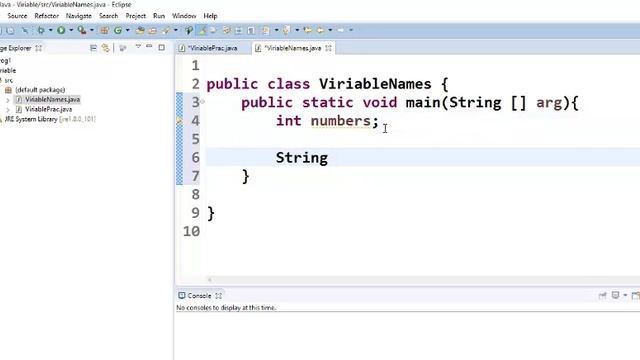Viewport: 640px width, 360px height.
Task: Click the Save All icon in toolbar
Action: pos(10,30)
